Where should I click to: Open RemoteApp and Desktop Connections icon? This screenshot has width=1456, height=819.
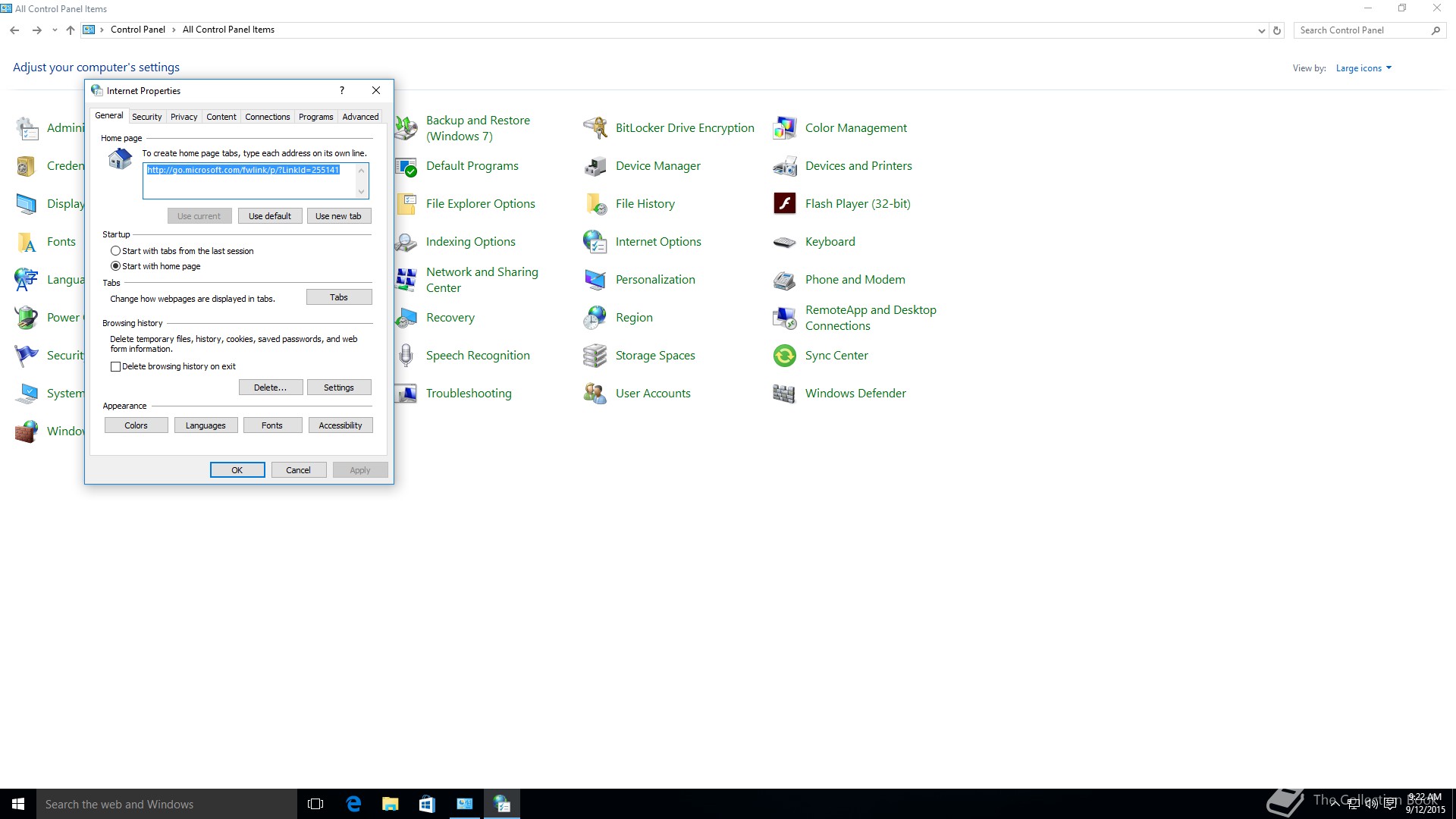(x=785, y=318)
